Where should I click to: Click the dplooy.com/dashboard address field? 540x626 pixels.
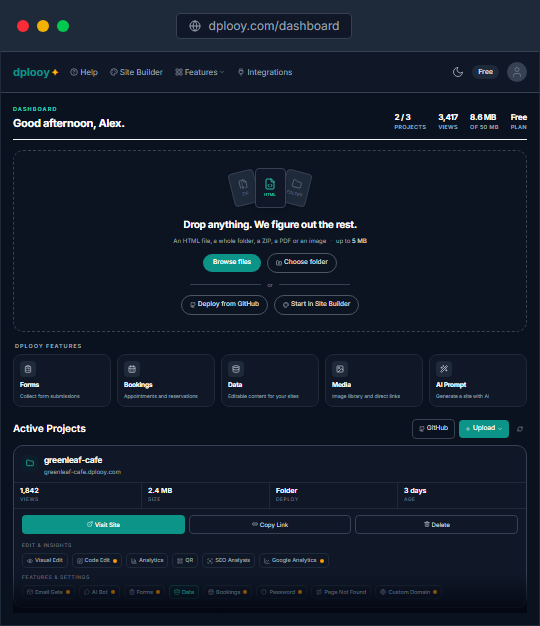click(x=264, y=26)
